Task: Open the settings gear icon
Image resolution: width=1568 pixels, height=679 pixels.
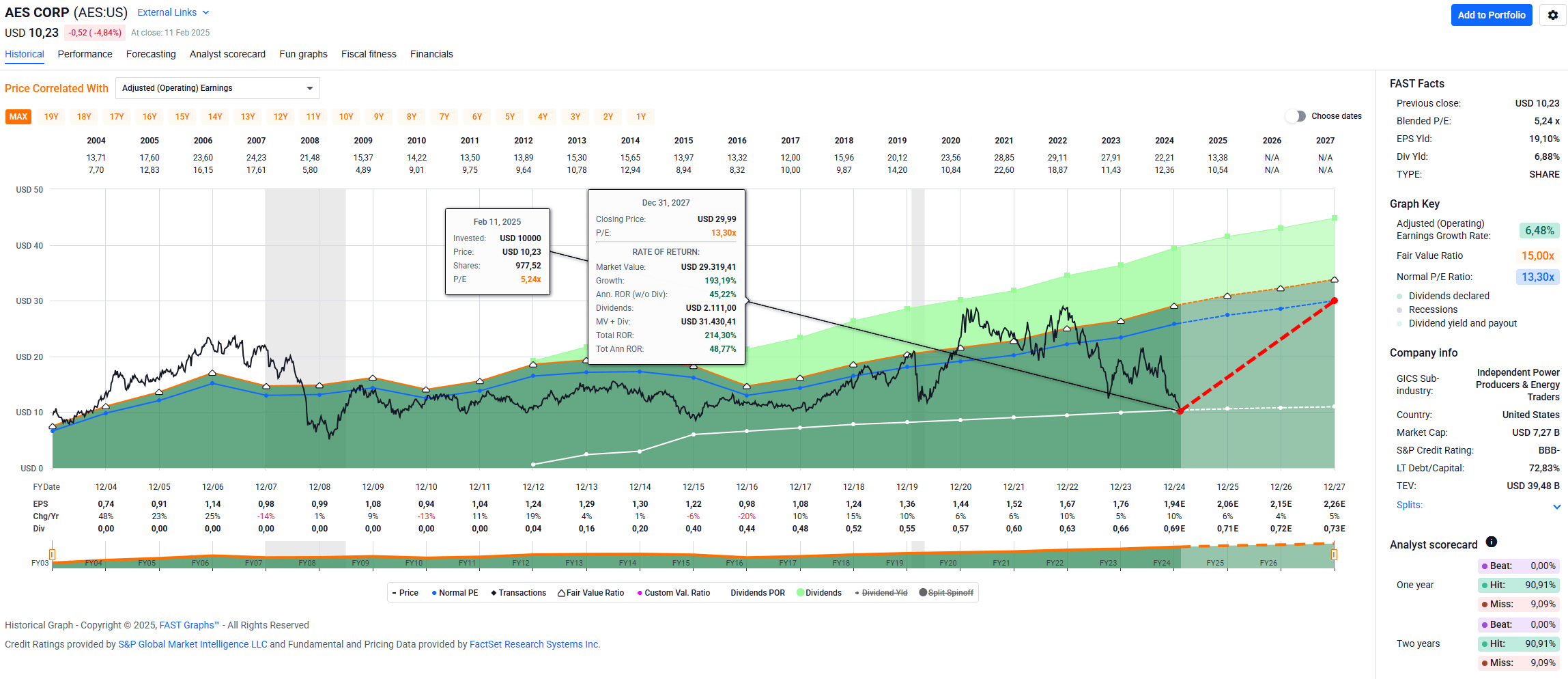Action: pyautogui.click(x=1552, y=14)
